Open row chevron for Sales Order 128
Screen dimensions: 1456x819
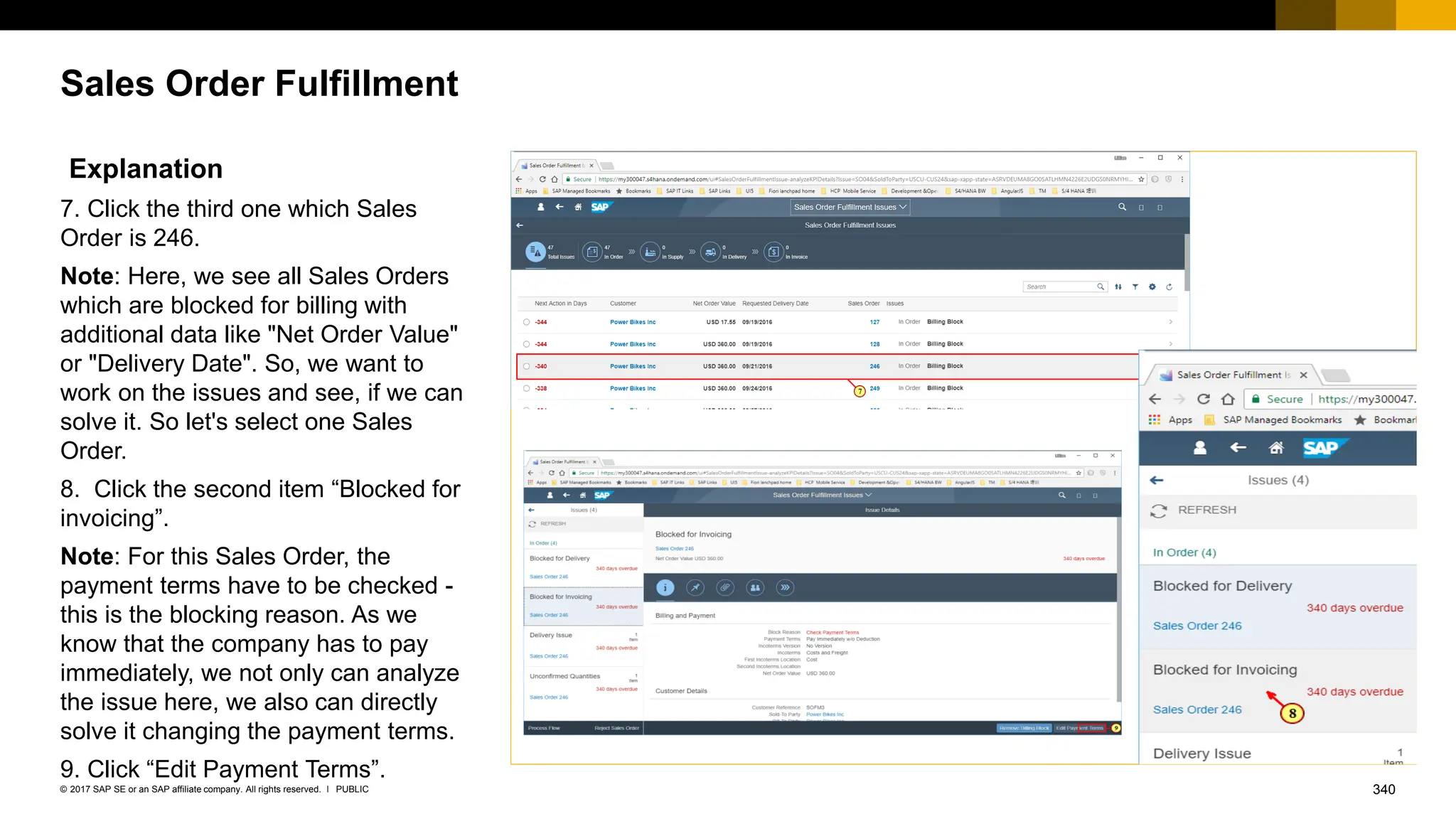pyautogui.click(x=1170, y=344)
